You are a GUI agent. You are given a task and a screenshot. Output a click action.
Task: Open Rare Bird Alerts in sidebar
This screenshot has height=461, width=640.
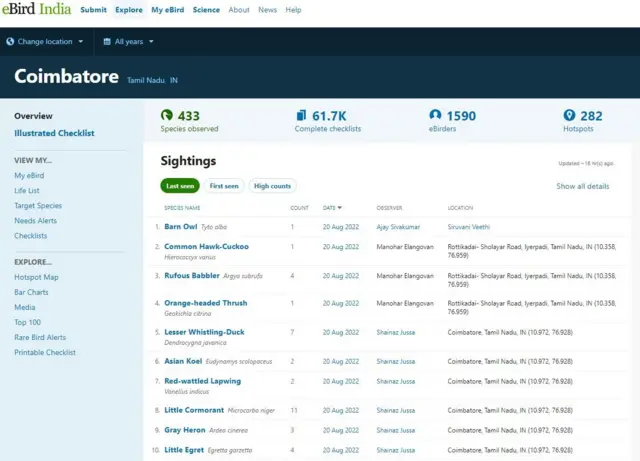(40, 337)
